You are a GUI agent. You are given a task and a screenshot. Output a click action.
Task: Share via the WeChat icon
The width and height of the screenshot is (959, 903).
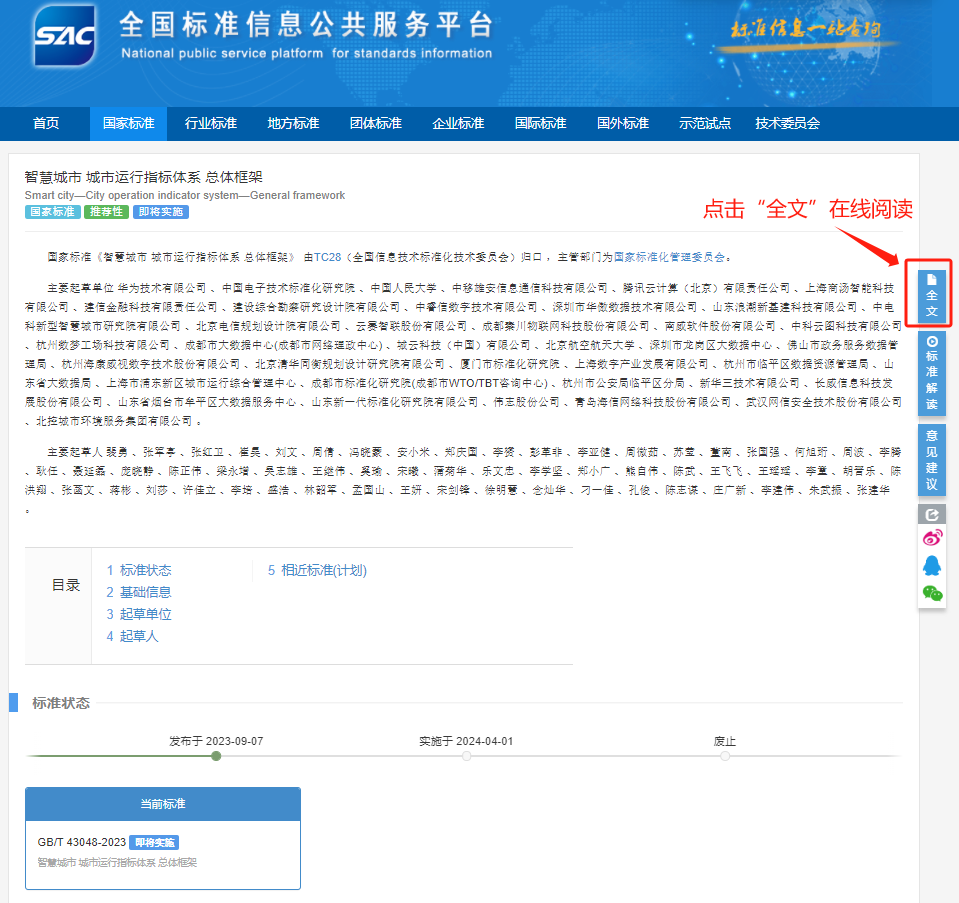point(931,593)
